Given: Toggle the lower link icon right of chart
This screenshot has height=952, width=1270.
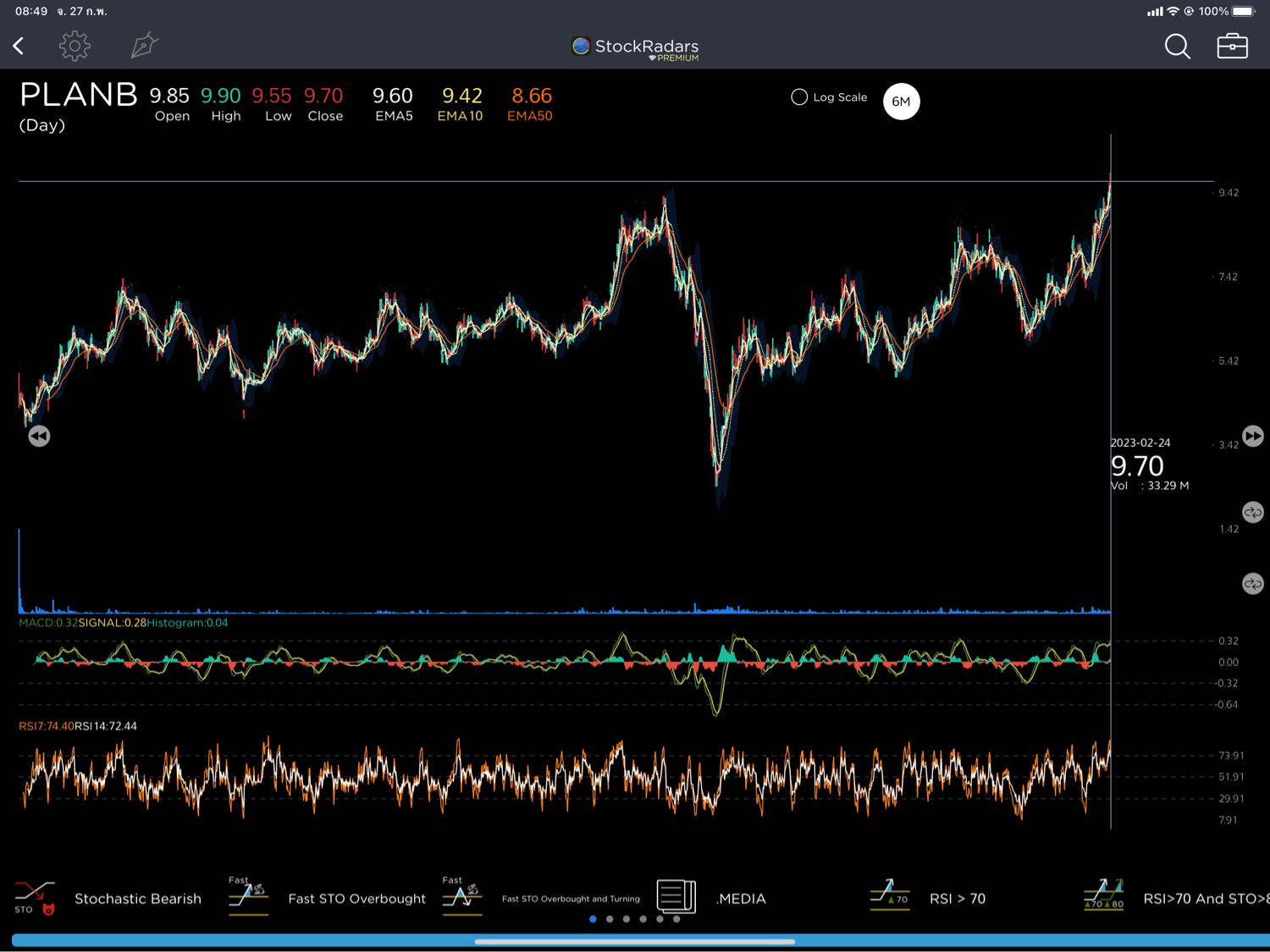Looking at the screenshot, I should [x=1252, y=584].
